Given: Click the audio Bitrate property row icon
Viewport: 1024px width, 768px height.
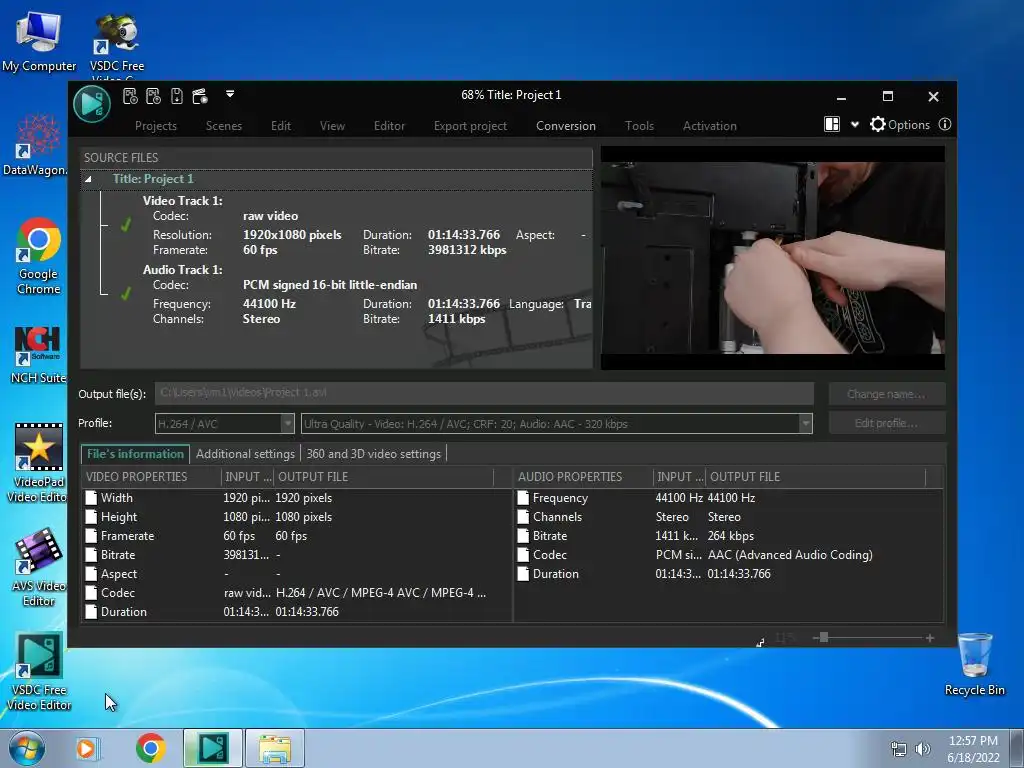Looking at the screenshot, I should [523, 536].
